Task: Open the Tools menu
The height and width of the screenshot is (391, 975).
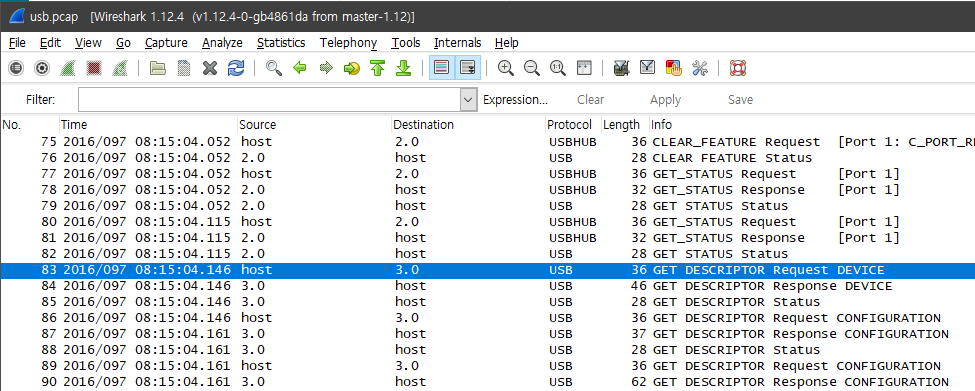Action: [405, 43]
